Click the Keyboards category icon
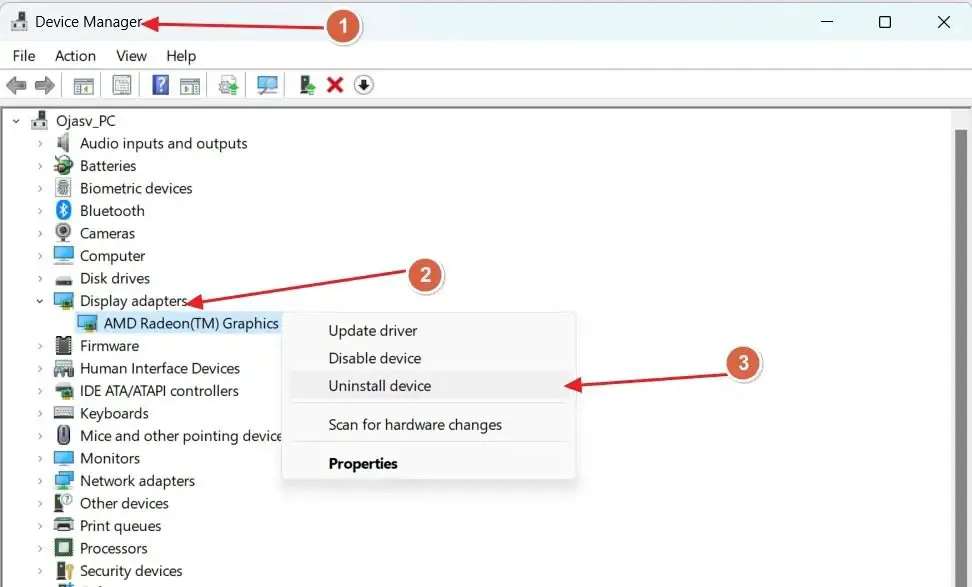Screen dimensions: 972x587 [x=63, y=413]
